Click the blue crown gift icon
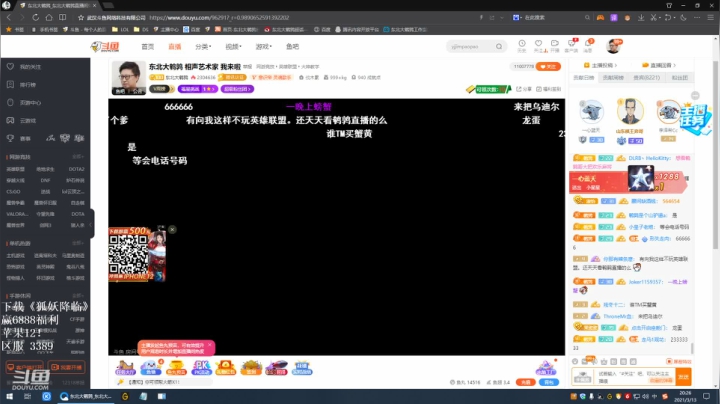Viewport: 720px width, 404px height. (x=302, y=367)
